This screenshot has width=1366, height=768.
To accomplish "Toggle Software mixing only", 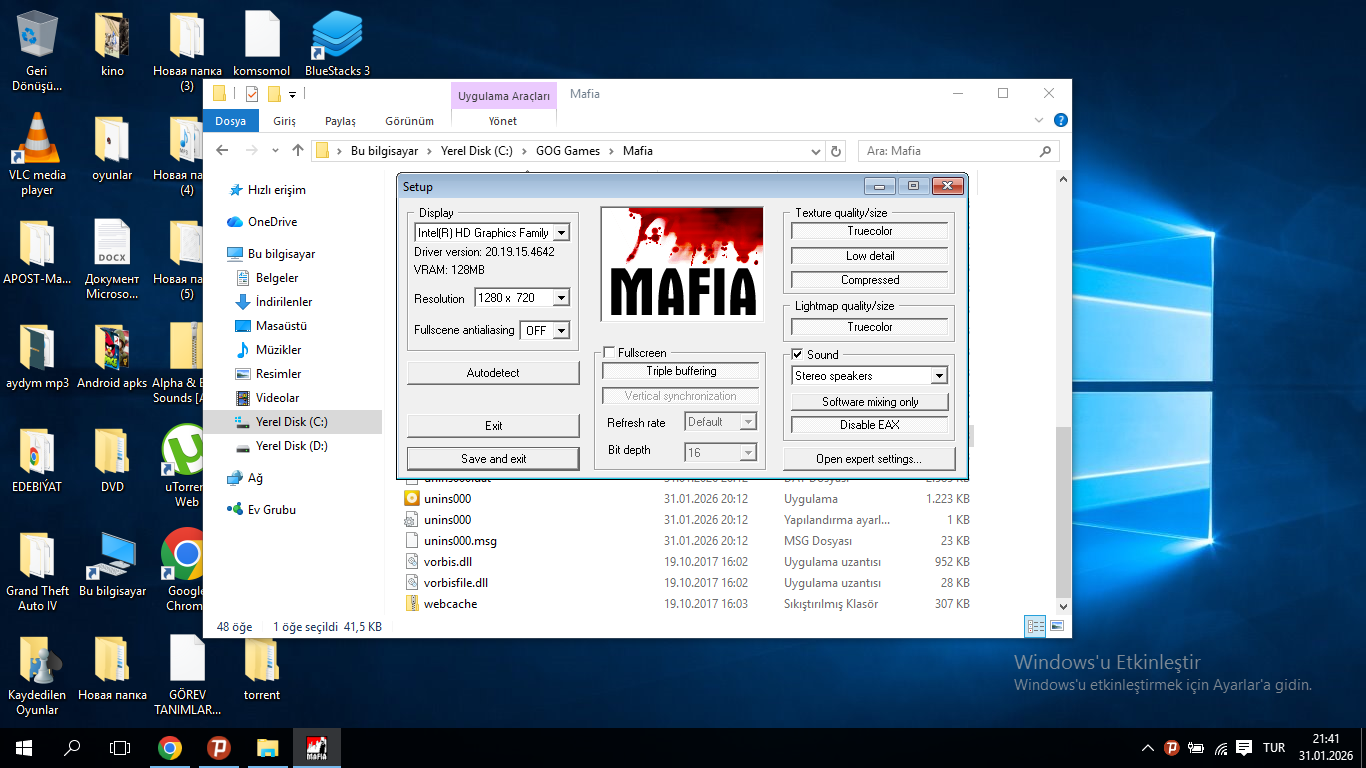I will pyautogui.click(x=869, y=401).
